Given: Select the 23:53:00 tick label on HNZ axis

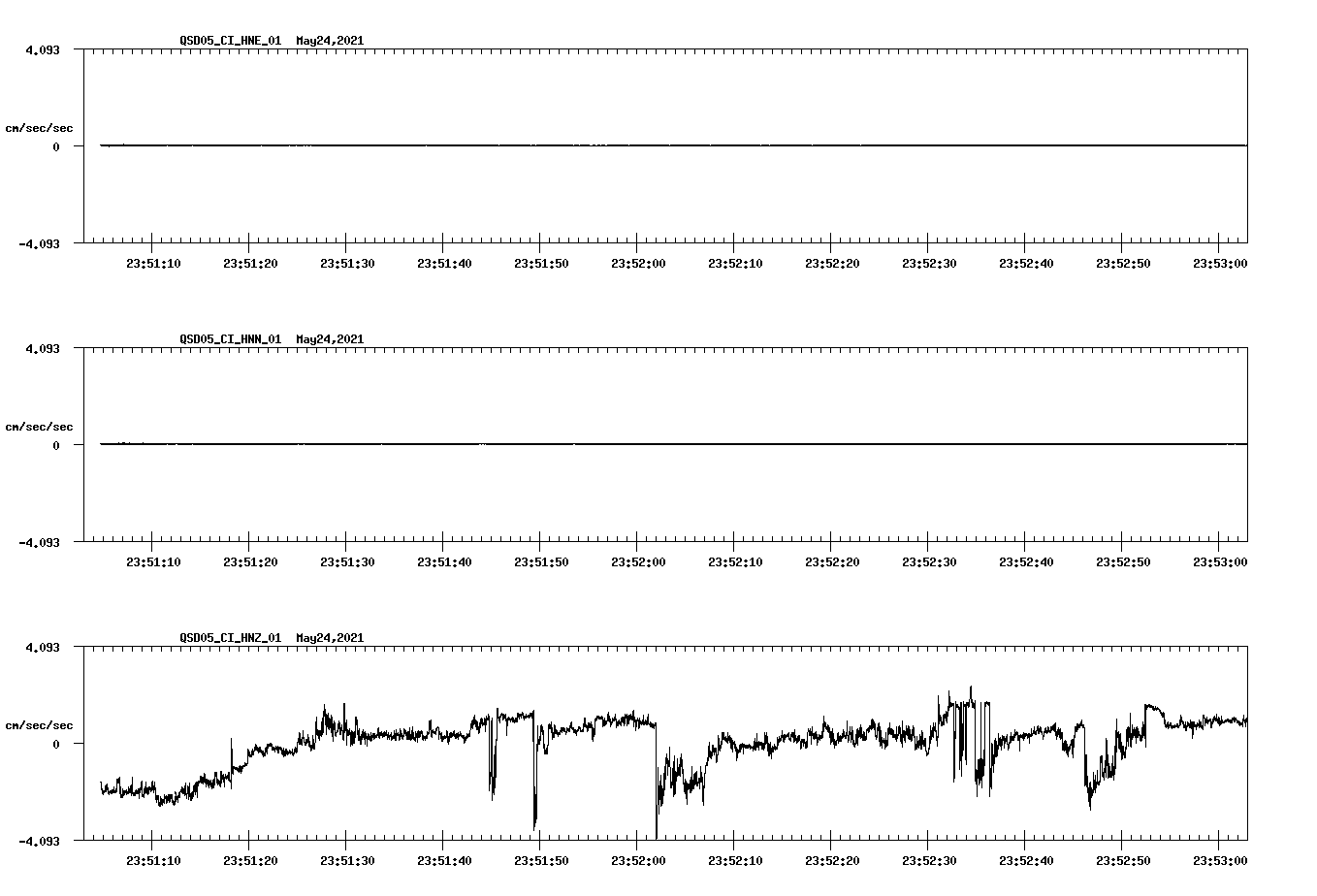Looking at the screenshot, I should [x=1220, y=857].
